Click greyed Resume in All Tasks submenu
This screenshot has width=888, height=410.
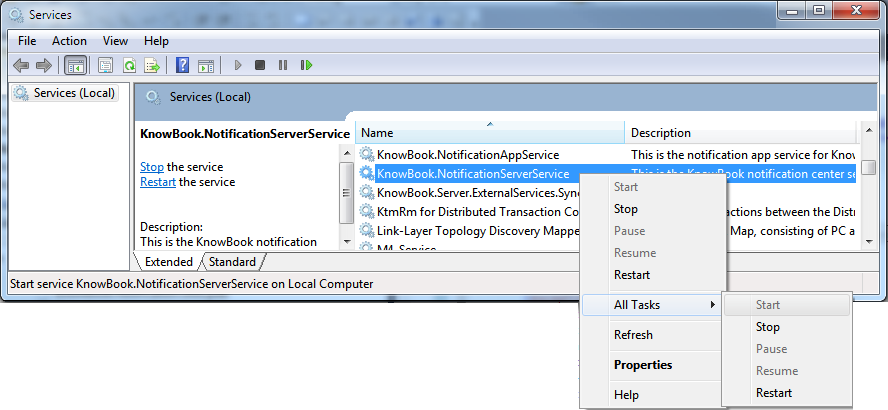tap(787, 371)
